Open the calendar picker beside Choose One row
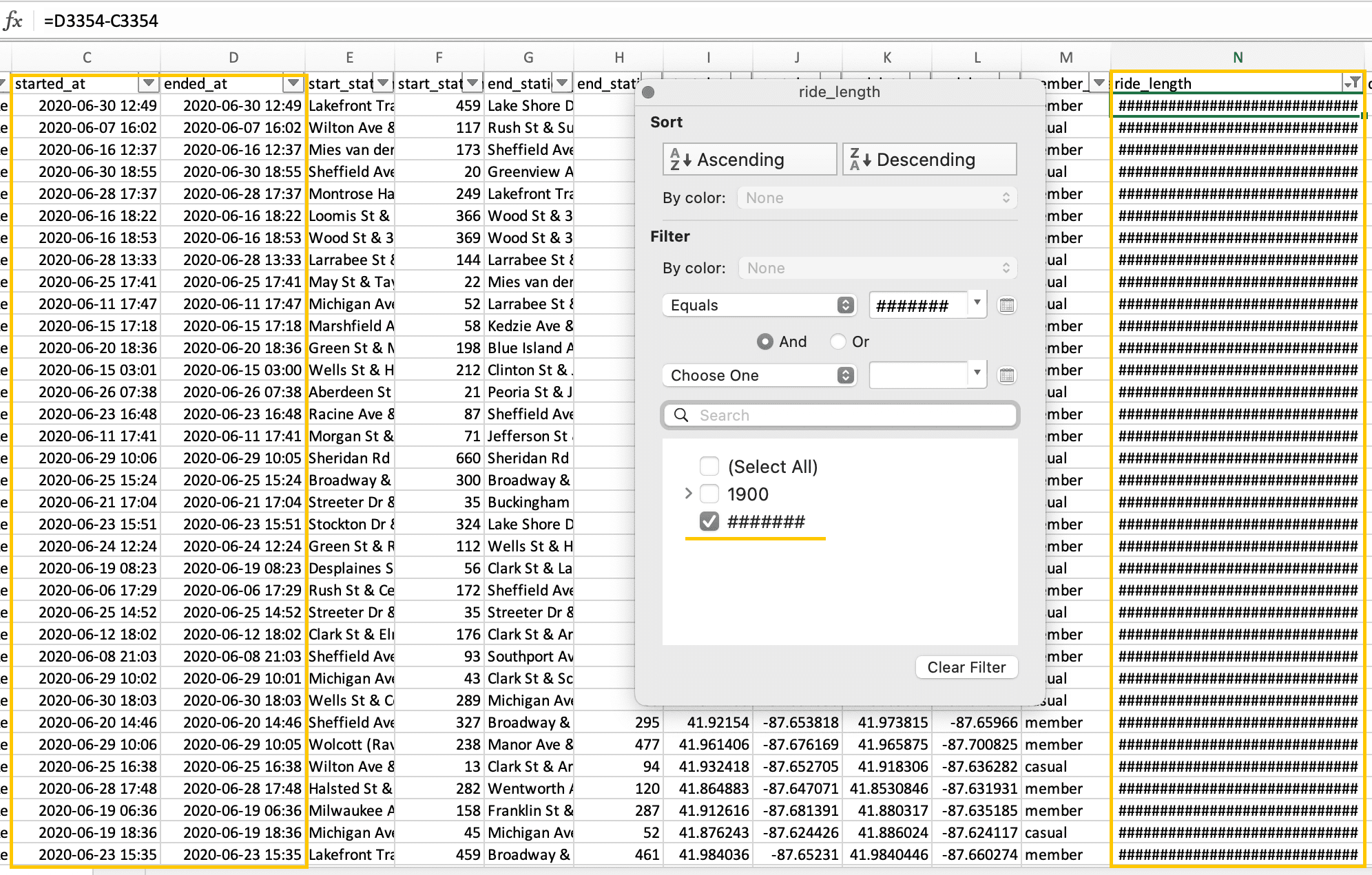The image size is (1372, 875). tap(1006, 375)
